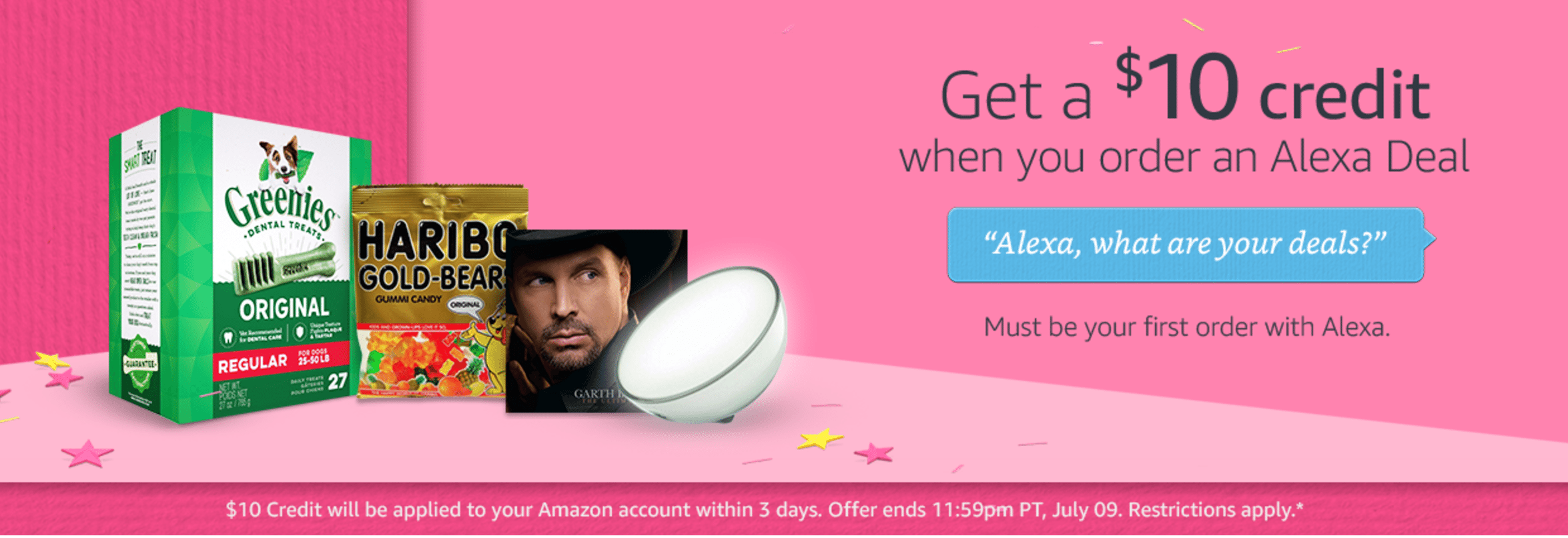Click the yellow star near the lamp
The width and height of the screenshot is (1568, 538).
pos(819,439)
